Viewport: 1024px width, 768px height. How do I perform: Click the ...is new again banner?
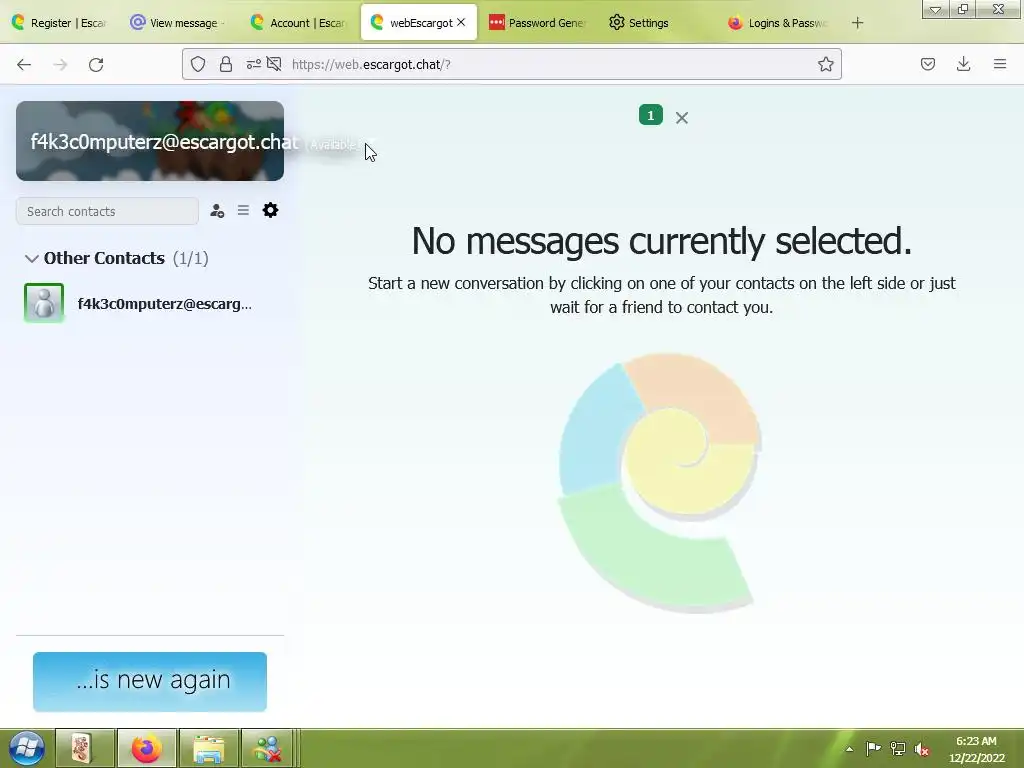(x=150, y=681)
